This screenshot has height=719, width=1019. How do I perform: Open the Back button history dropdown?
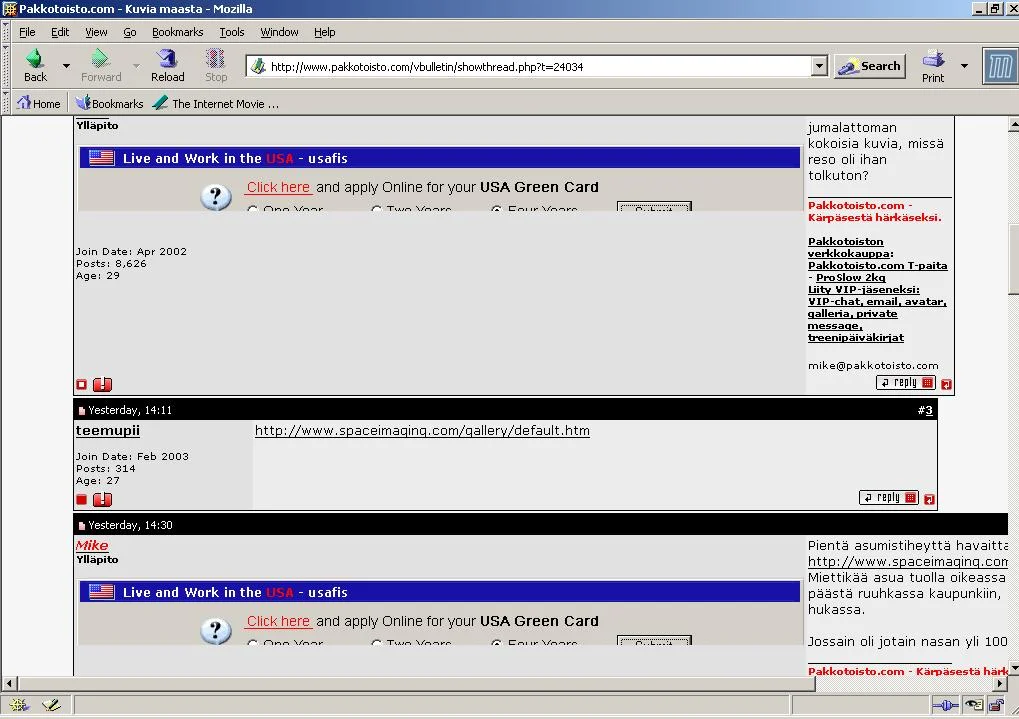pos(67,66)
